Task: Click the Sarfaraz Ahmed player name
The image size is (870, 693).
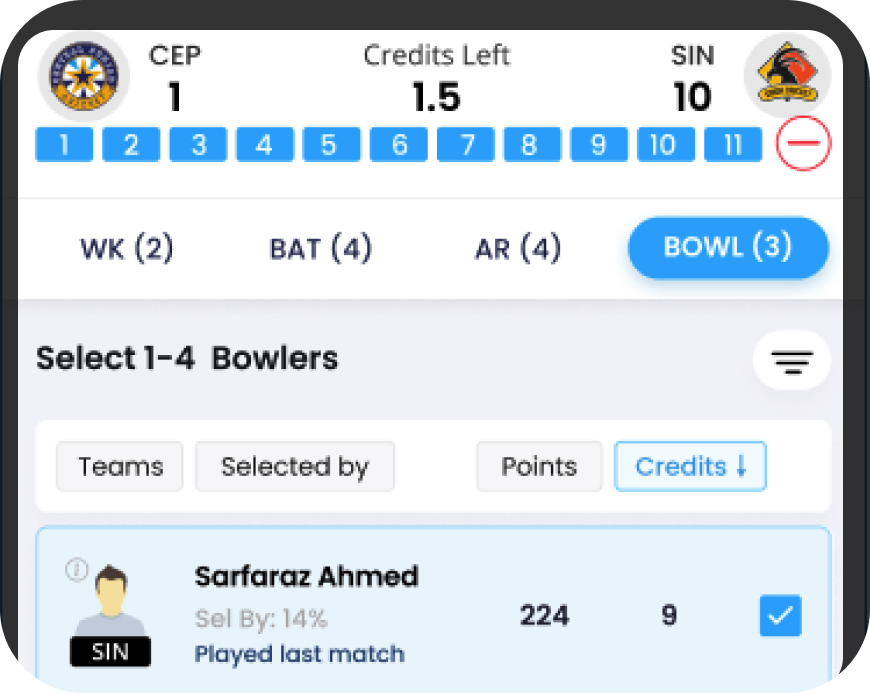Action: click(306, 576)
